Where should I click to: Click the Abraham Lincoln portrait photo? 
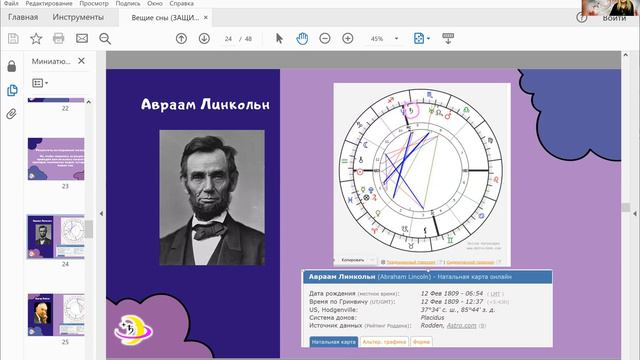coord(212,198)
